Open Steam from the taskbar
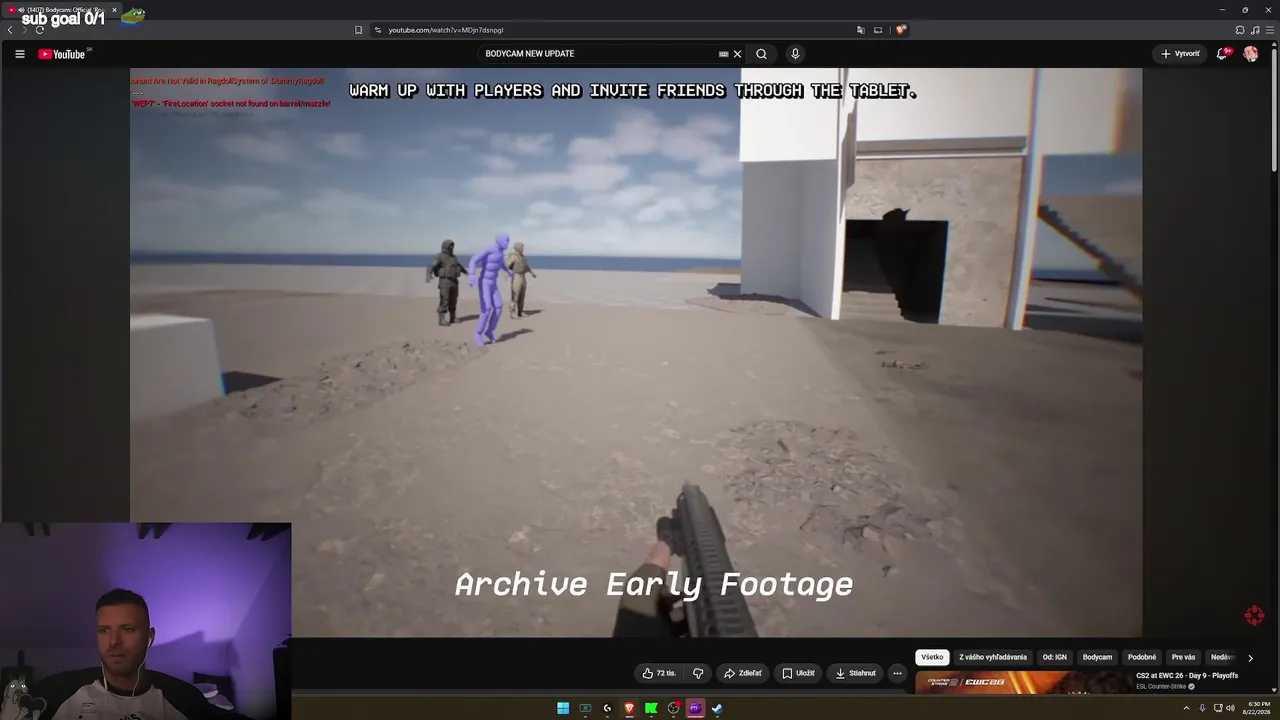Viewport: 1280px width, 720px height. tap(717, 709)
